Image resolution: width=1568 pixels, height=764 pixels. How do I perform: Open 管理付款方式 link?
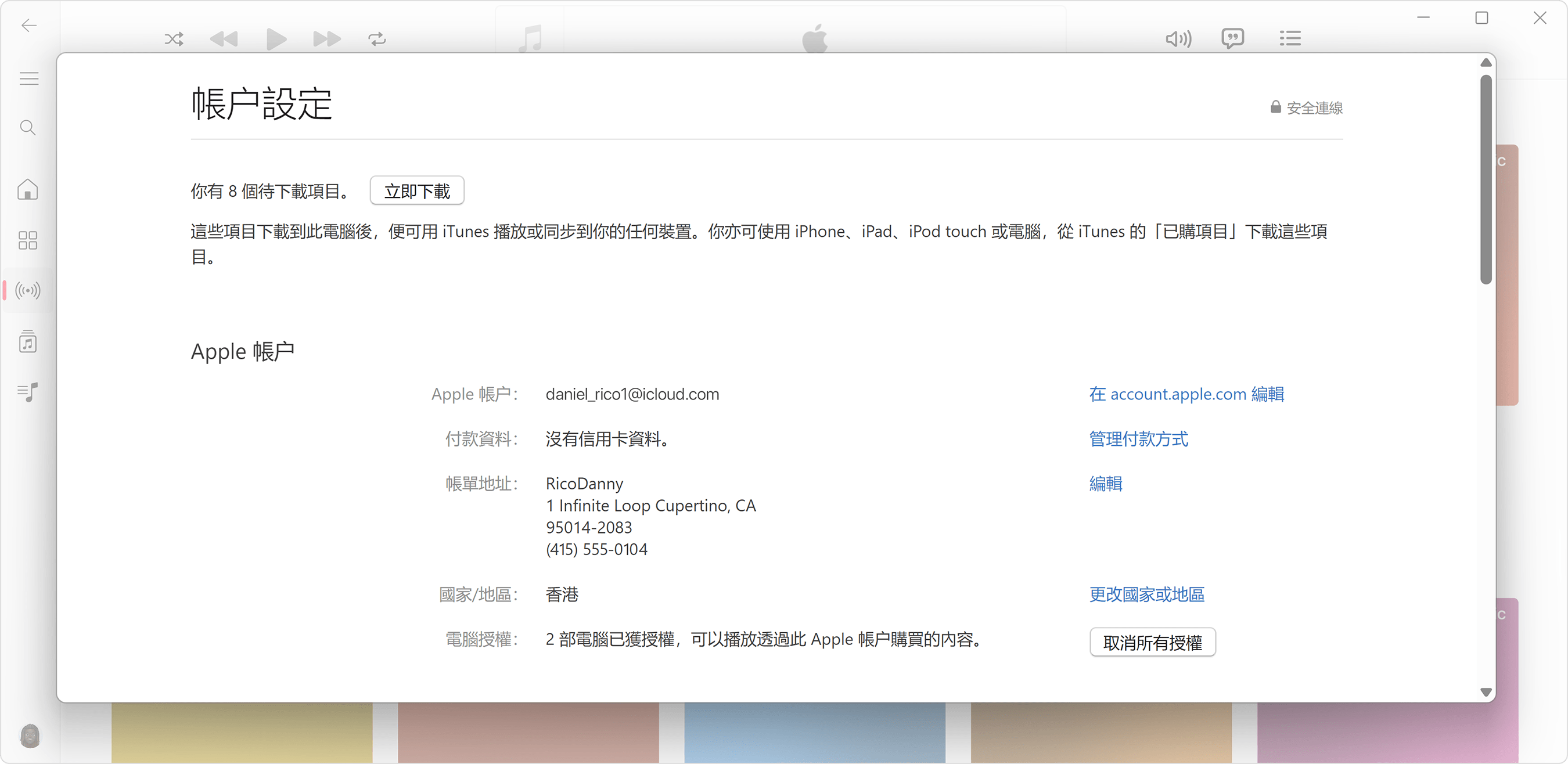coord(1138,439)
